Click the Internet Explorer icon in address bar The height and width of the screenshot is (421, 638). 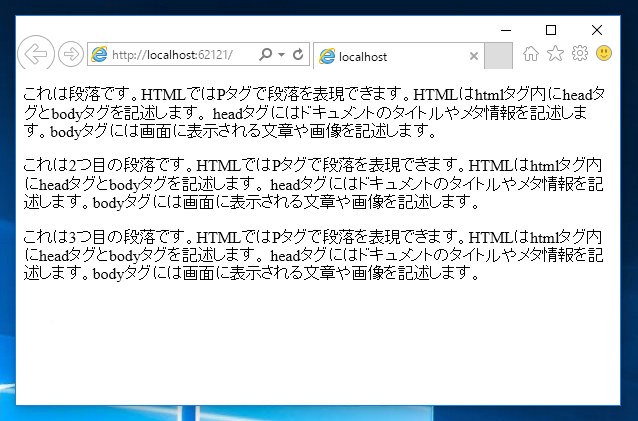click(99, 54)
